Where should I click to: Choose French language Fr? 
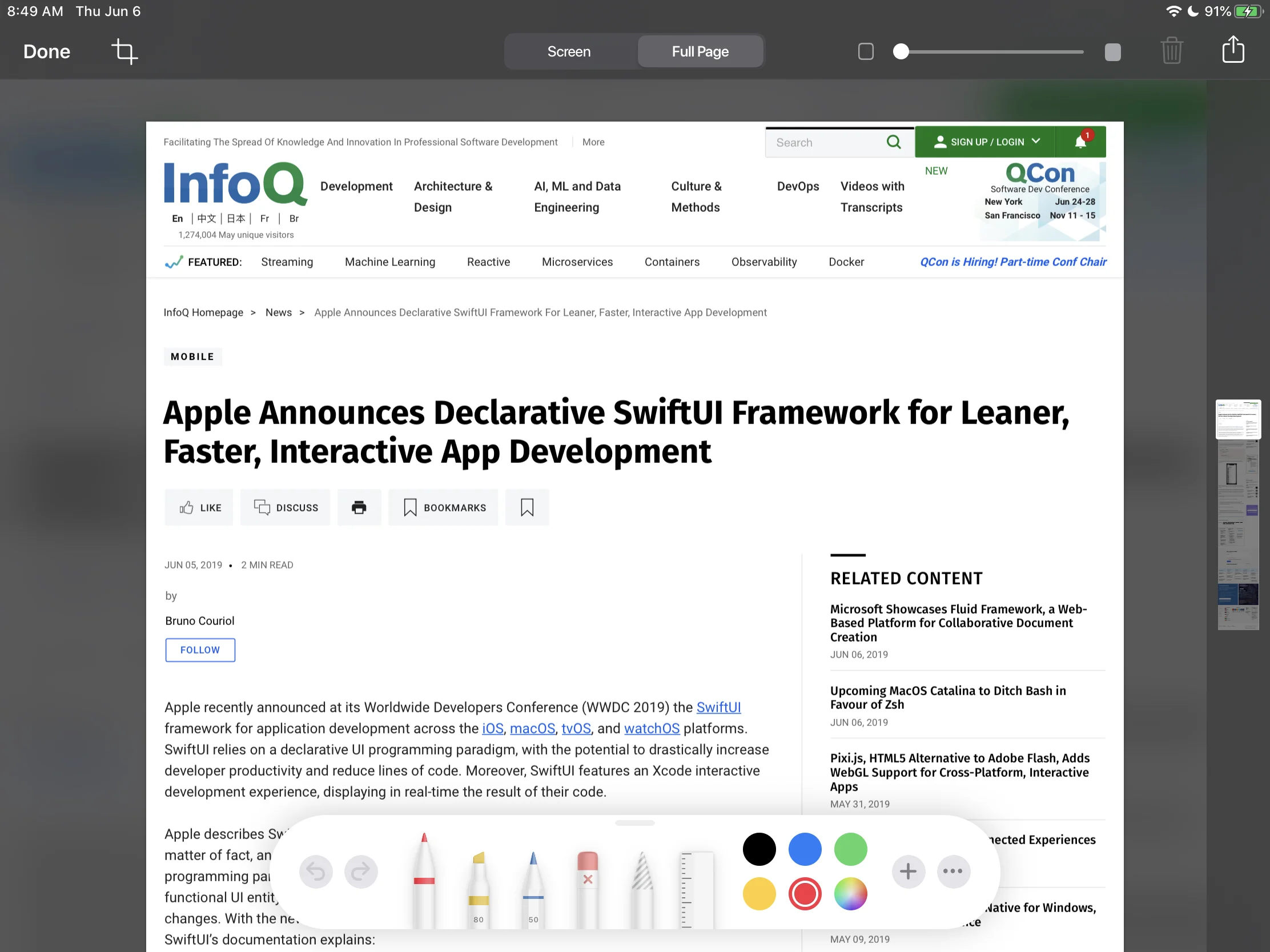pos(265,219)
